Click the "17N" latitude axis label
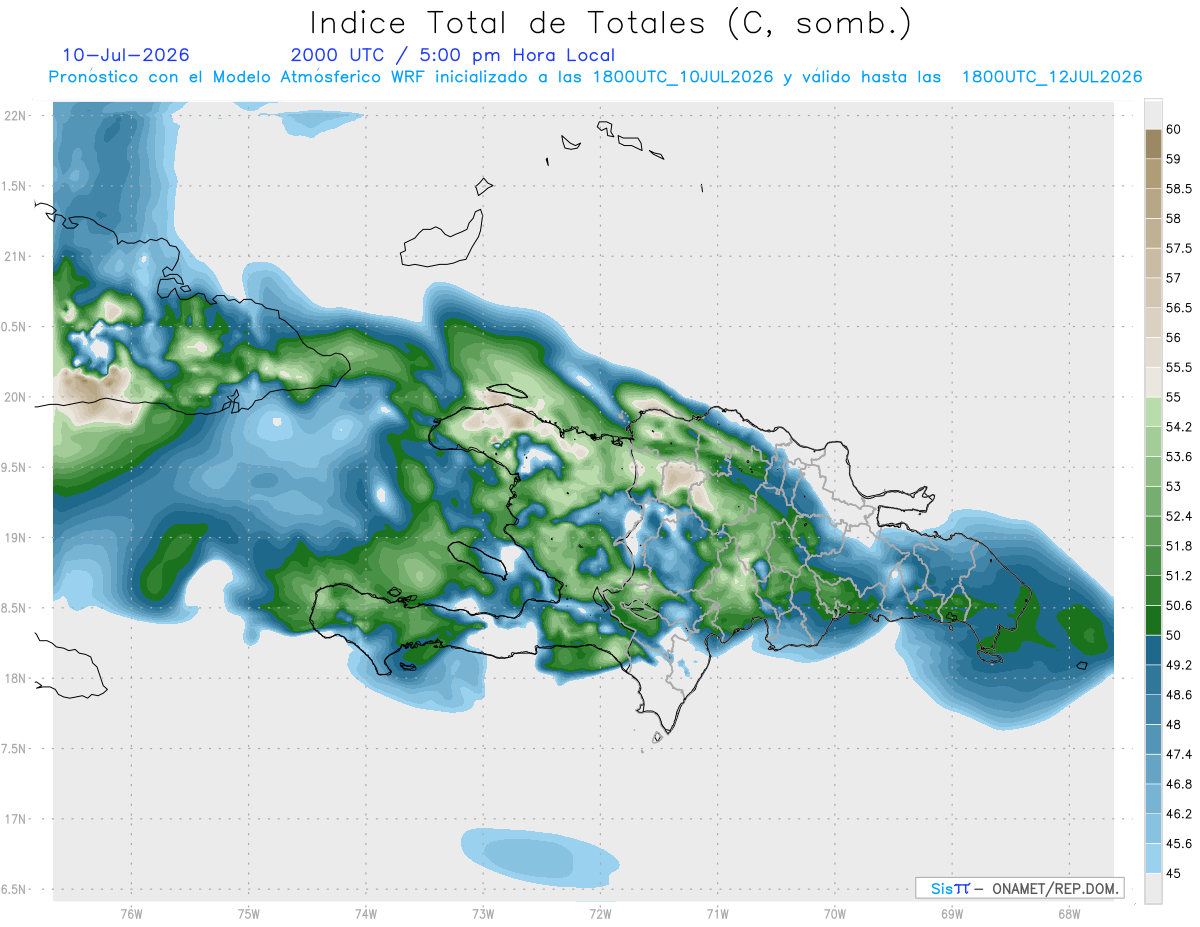 tap(16, 820)
